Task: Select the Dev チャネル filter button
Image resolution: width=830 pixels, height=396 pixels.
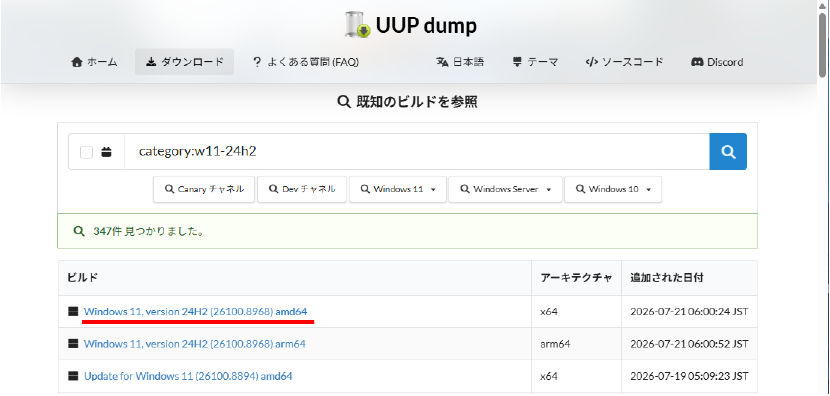Action: [302, 189]
